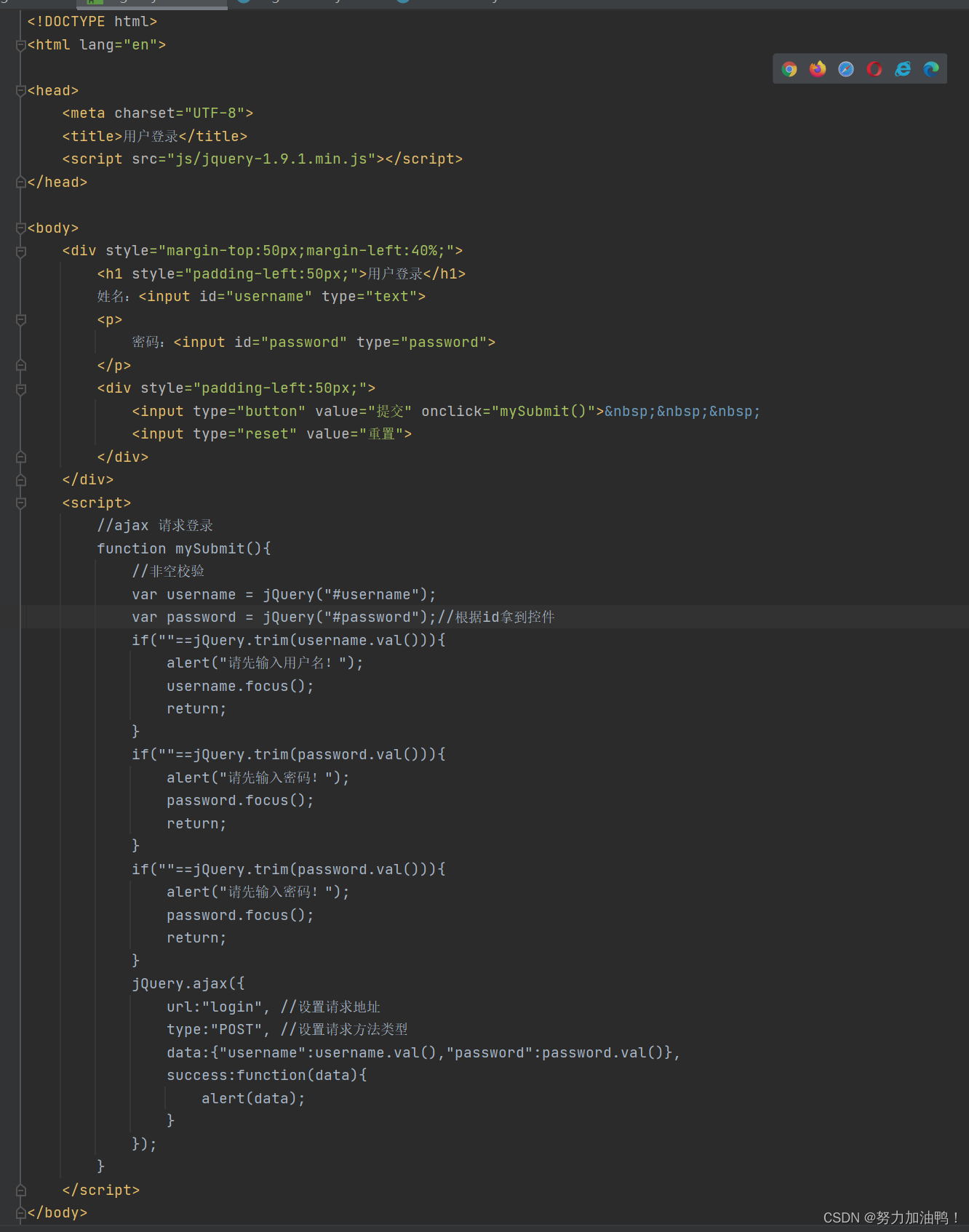Image resolution: width=969 pixels, height=1232 pixels.
Task: Toggle fold marker at closing </script> tag
Action: (21, 1191)
